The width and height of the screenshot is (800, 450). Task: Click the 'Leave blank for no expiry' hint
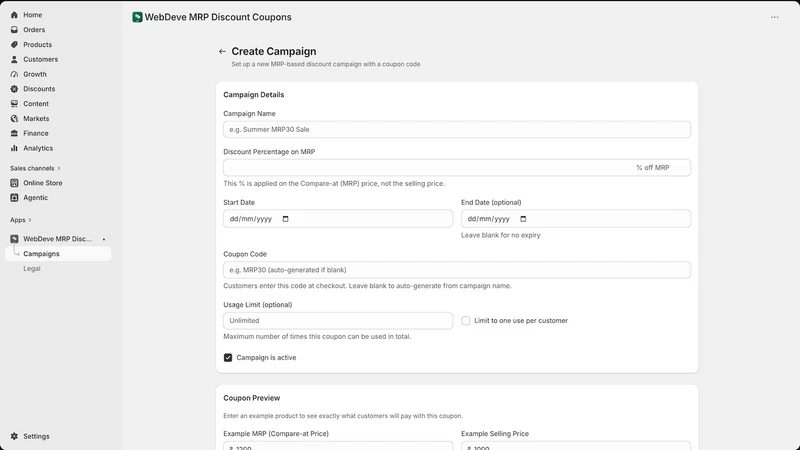click(x=501, y=235)
